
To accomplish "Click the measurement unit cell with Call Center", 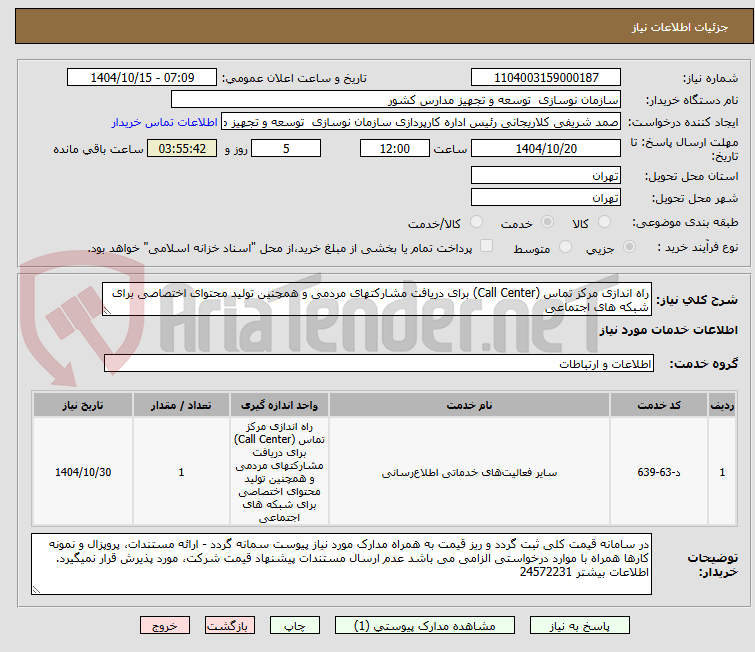I will pyautogui.click(x=279, y=471).
